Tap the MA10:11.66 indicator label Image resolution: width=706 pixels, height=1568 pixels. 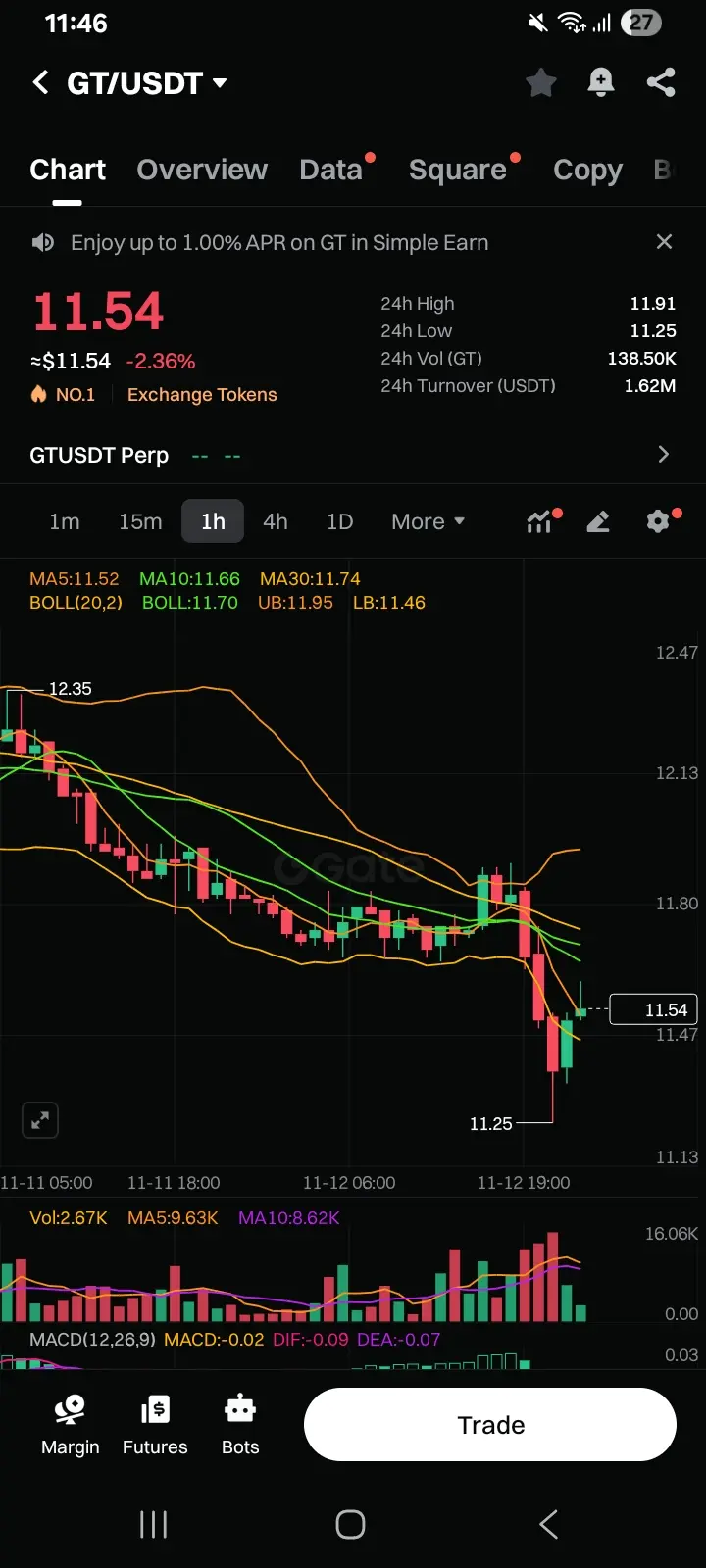coord(189,578)
